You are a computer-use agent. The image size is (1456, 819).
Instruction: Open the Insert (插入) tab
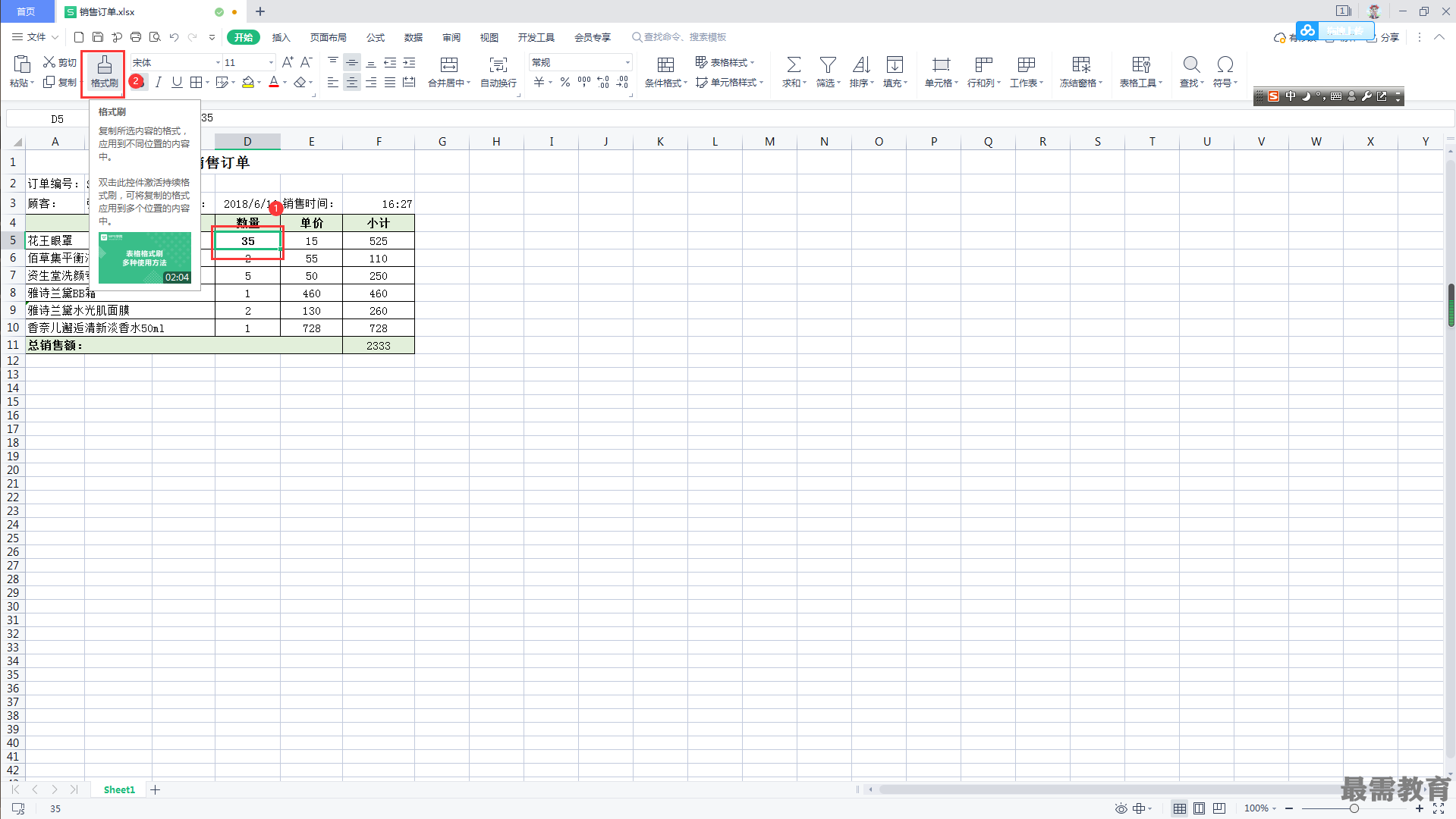pyautogui.click(x=281, y=37)
